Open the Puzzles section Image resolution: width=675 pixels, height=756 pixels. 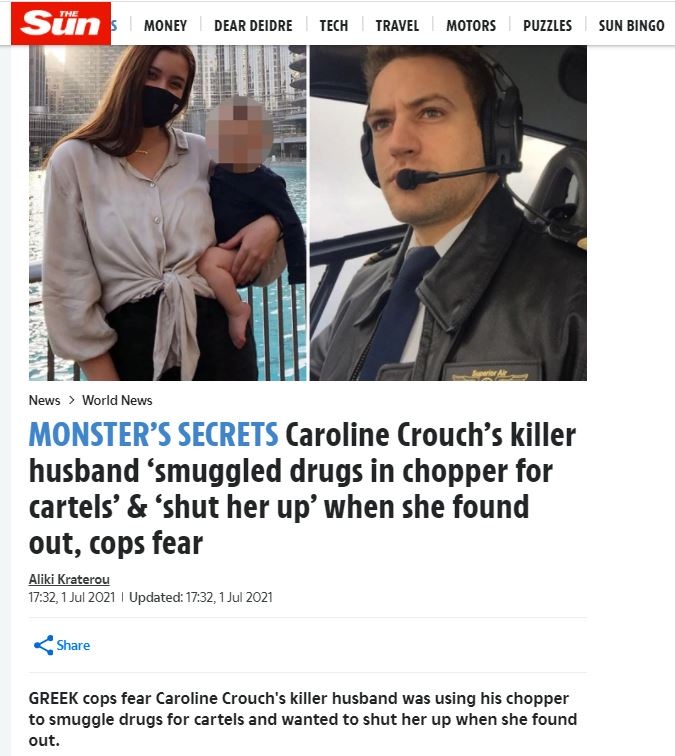click(x=547, y=25)
